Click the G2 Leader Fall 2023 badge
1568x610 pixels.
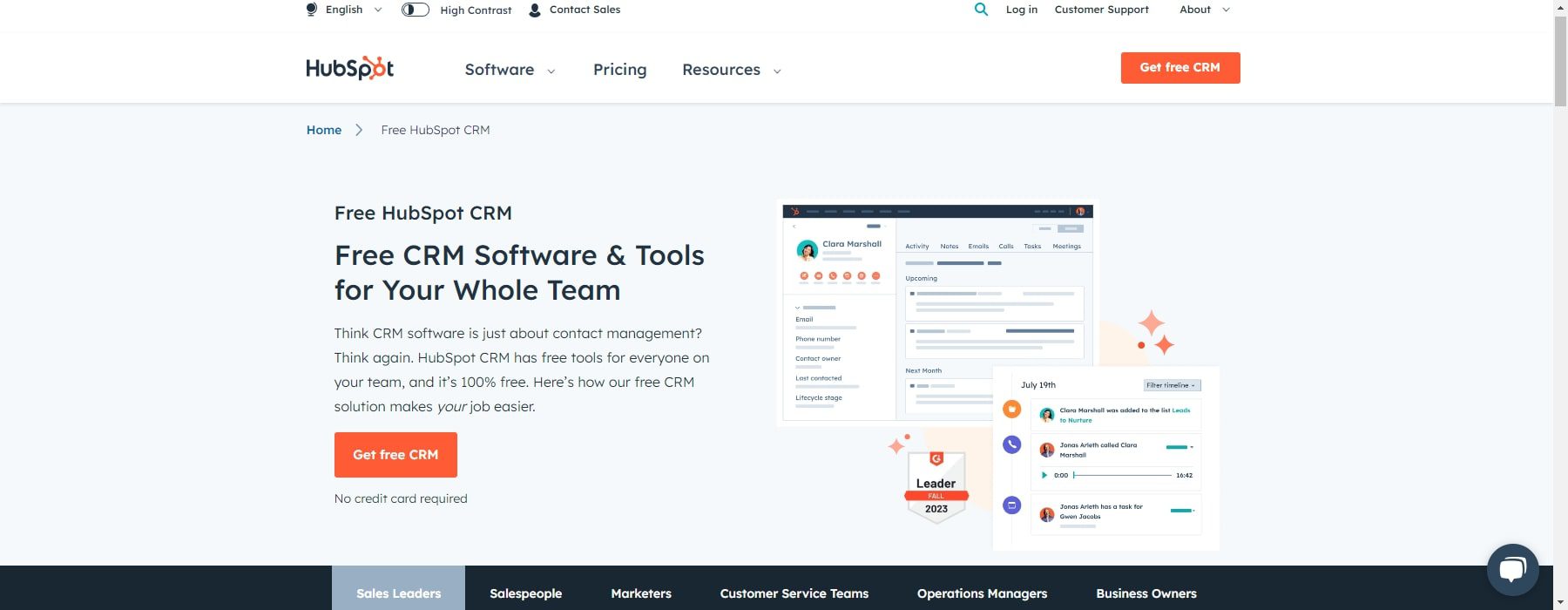point(936,486)
